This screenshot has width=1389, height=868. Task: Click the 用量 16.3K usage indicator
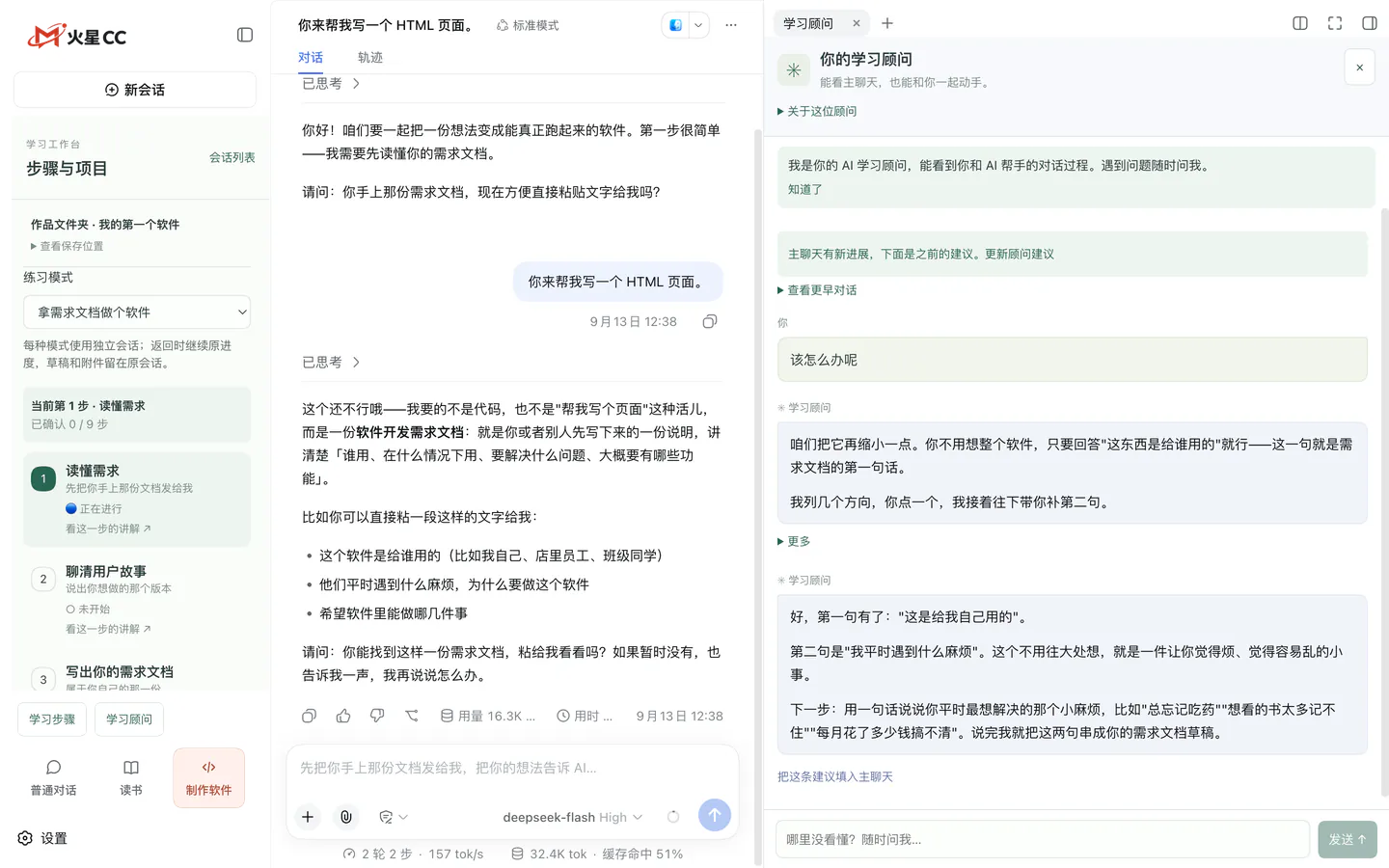[x=488, y=716]
